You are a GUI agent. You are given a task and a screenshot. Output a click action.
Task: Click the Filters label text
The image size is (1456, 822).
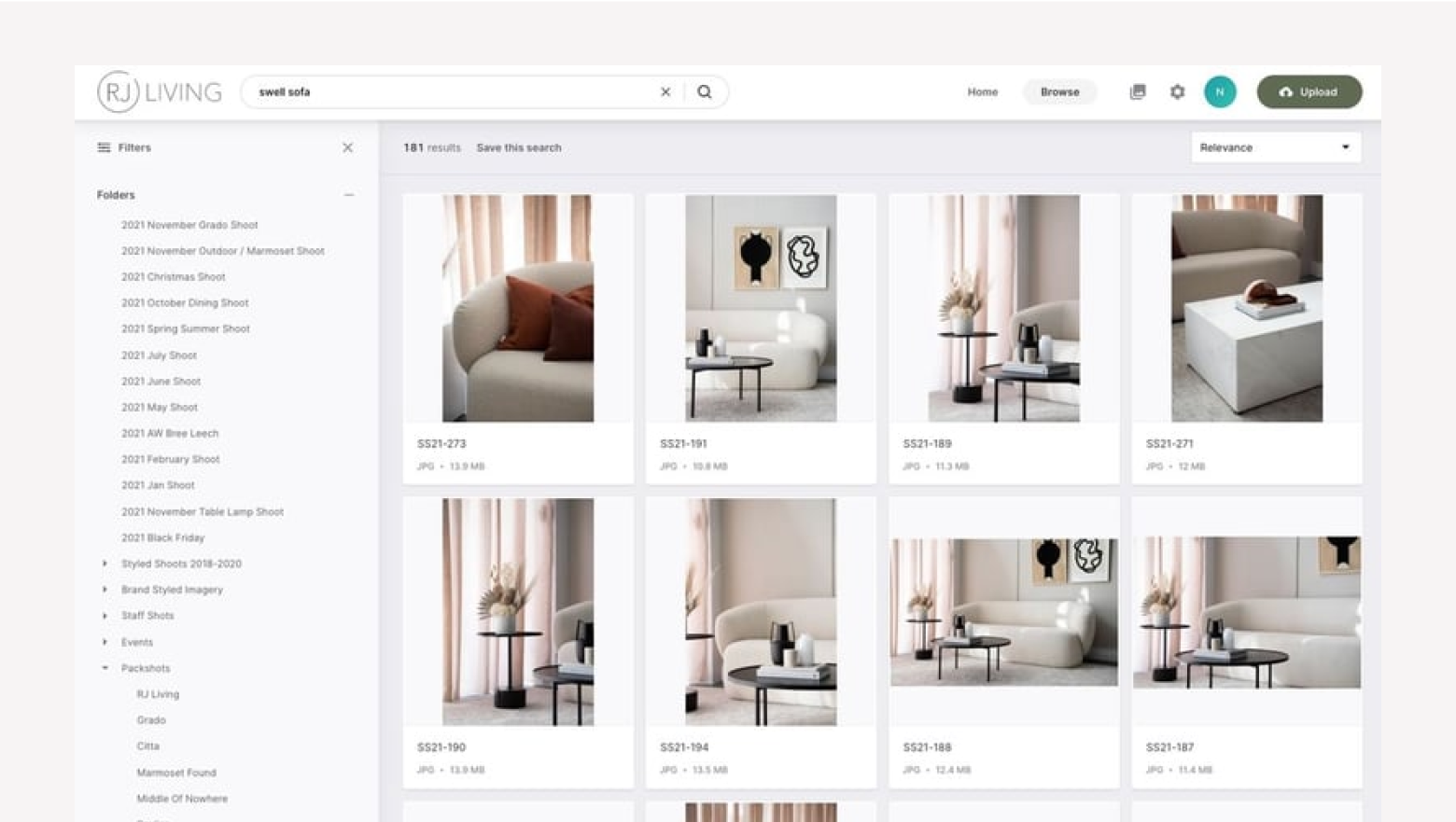click(134, 147)
